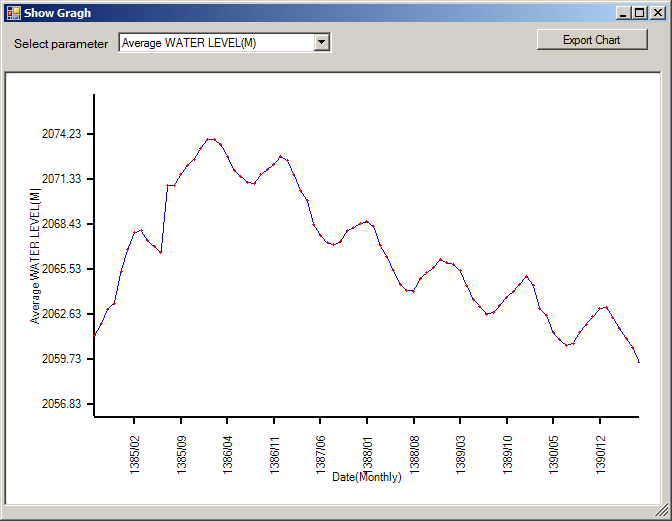
Task: Click the 1385/02 x-axis date label
Action: (x=134, y=455)
